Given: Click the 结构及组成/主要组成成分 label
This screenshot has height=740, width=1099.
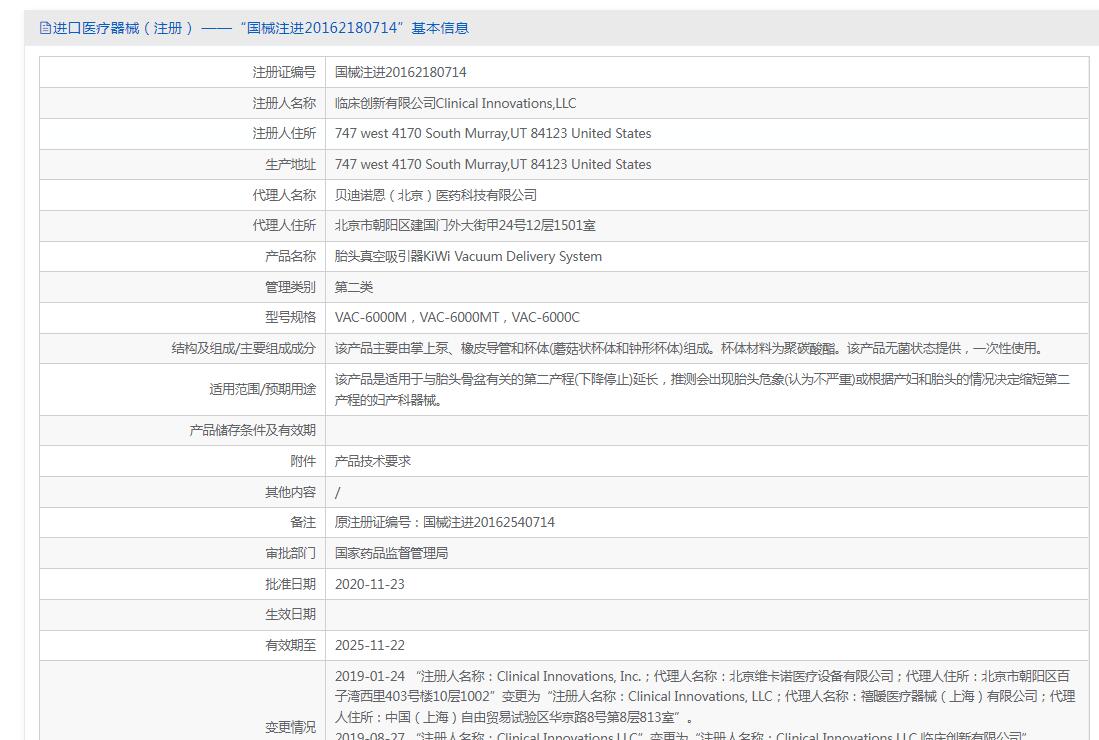Looking at the screenshot, I should pyautogui.click(x=243, y=348).
